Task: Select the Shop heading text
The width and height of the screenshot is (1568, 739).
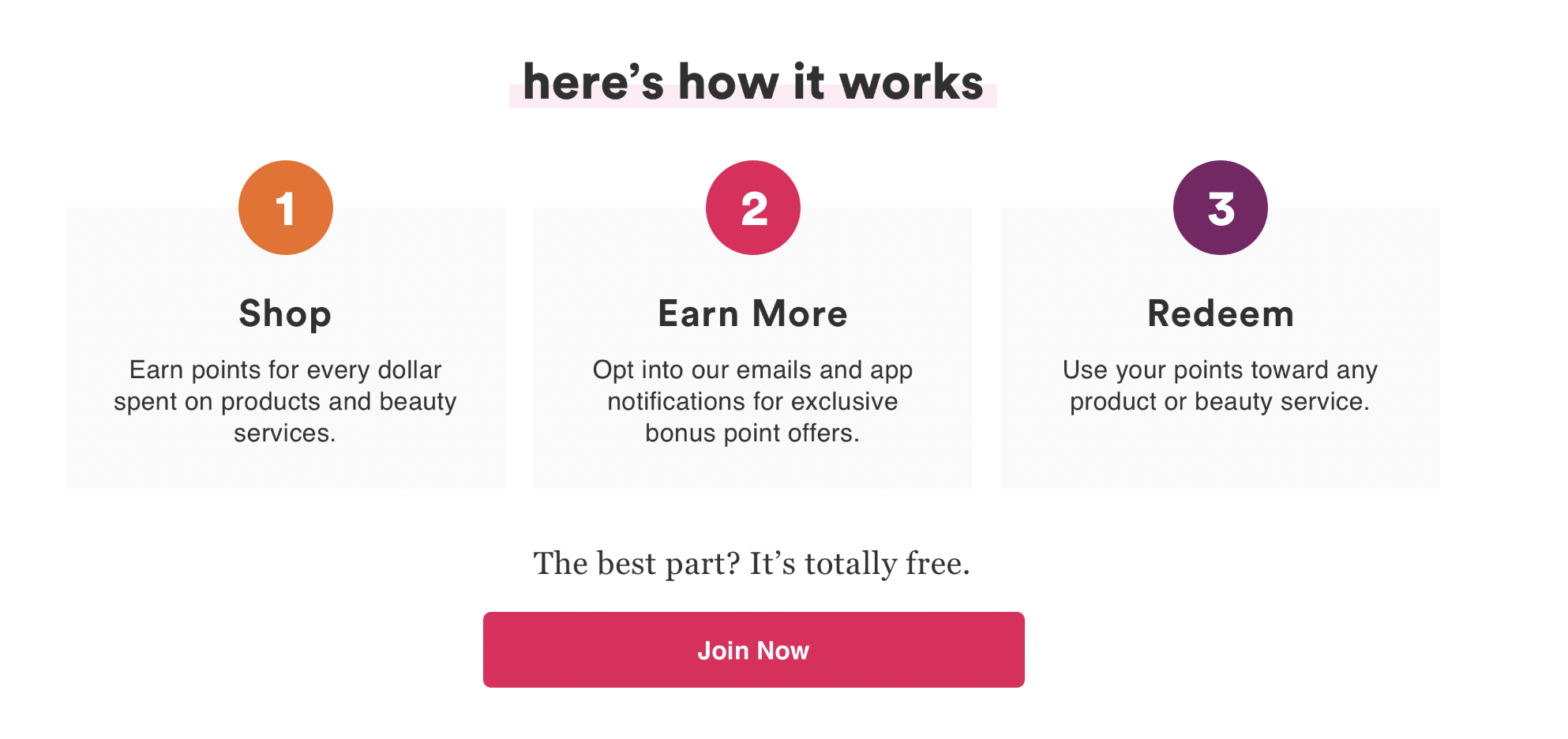Action: (x=285, y=313)
